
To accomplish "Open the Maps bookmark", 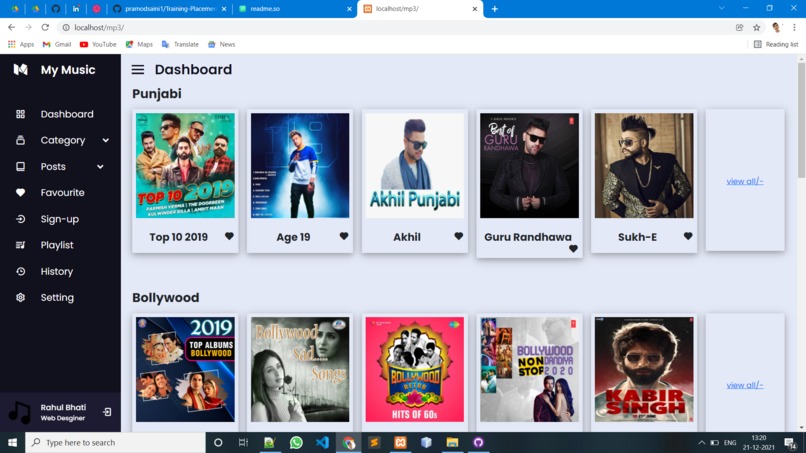I will pos(139,44).
